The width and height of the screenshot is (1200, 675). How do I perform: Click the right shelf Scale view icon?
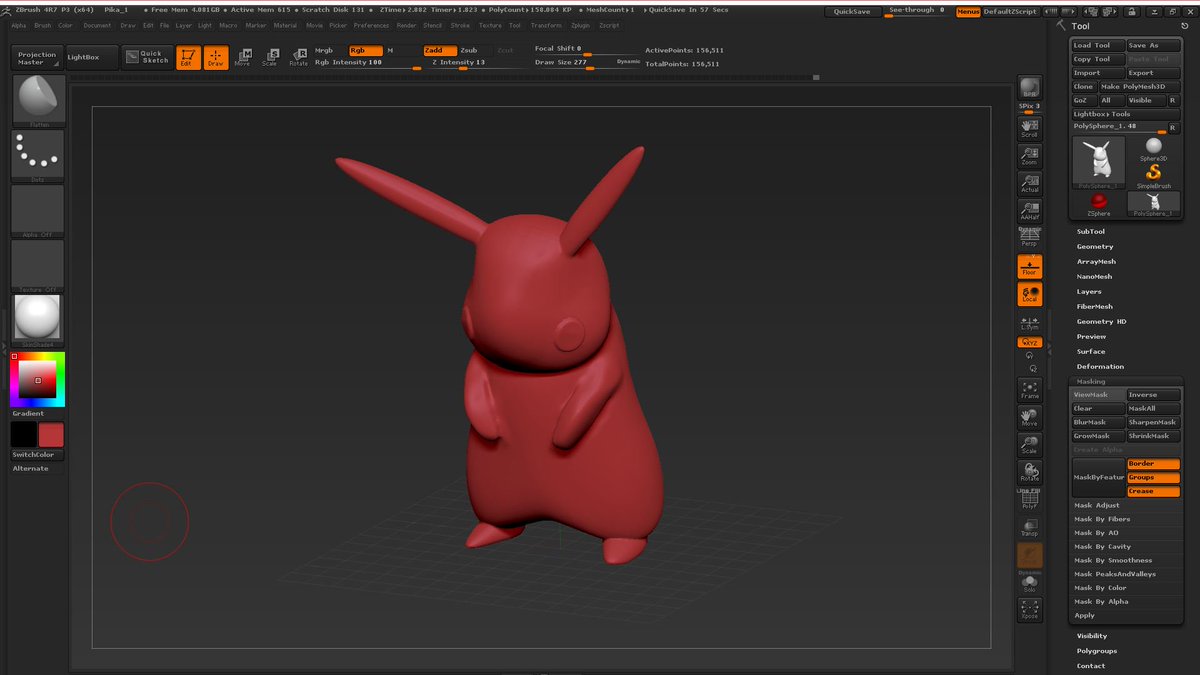point(1029,445)
